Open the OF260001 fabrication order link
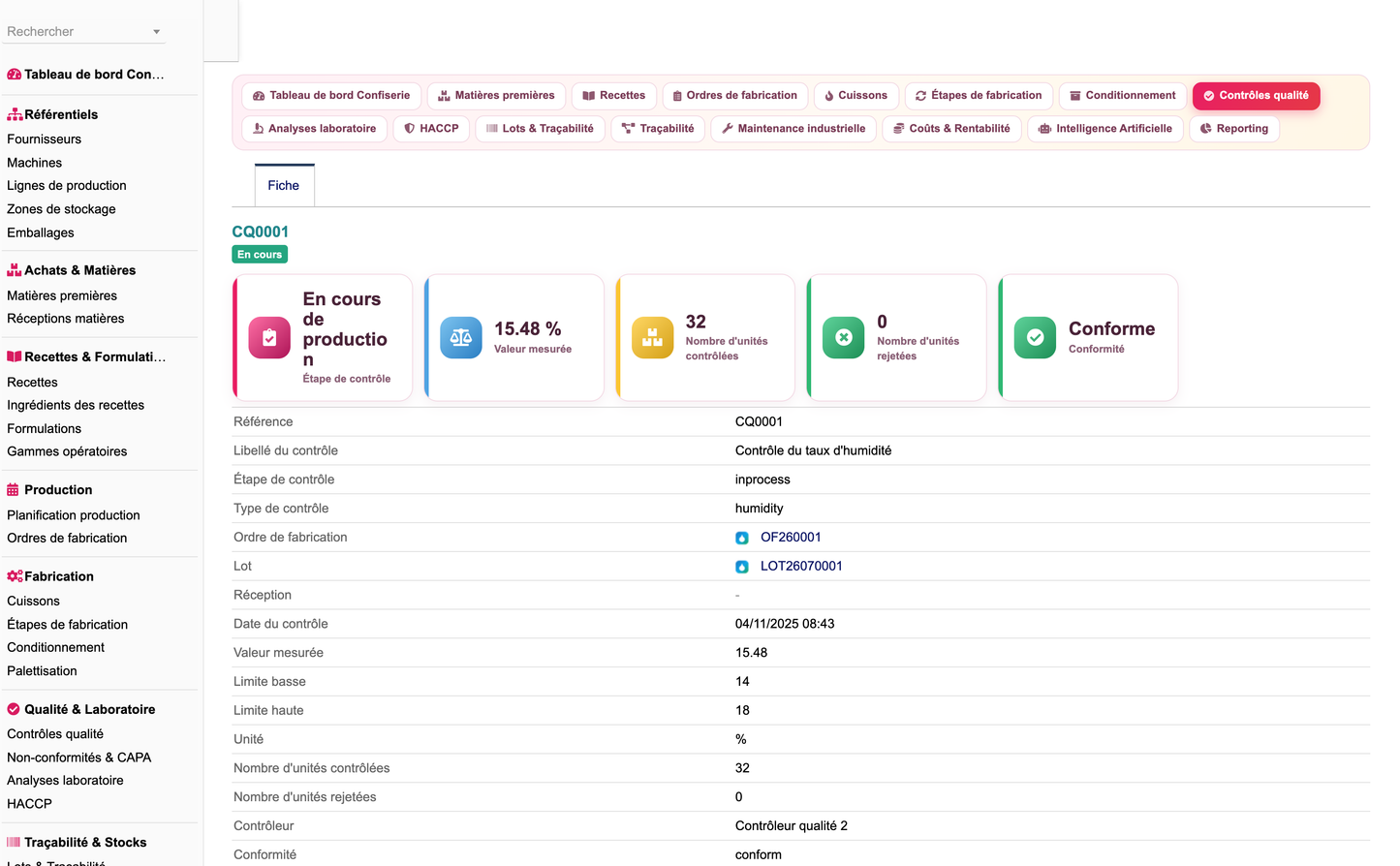Image resolution: width=1400 pixels, height=866 pixels. coord(791,538)
